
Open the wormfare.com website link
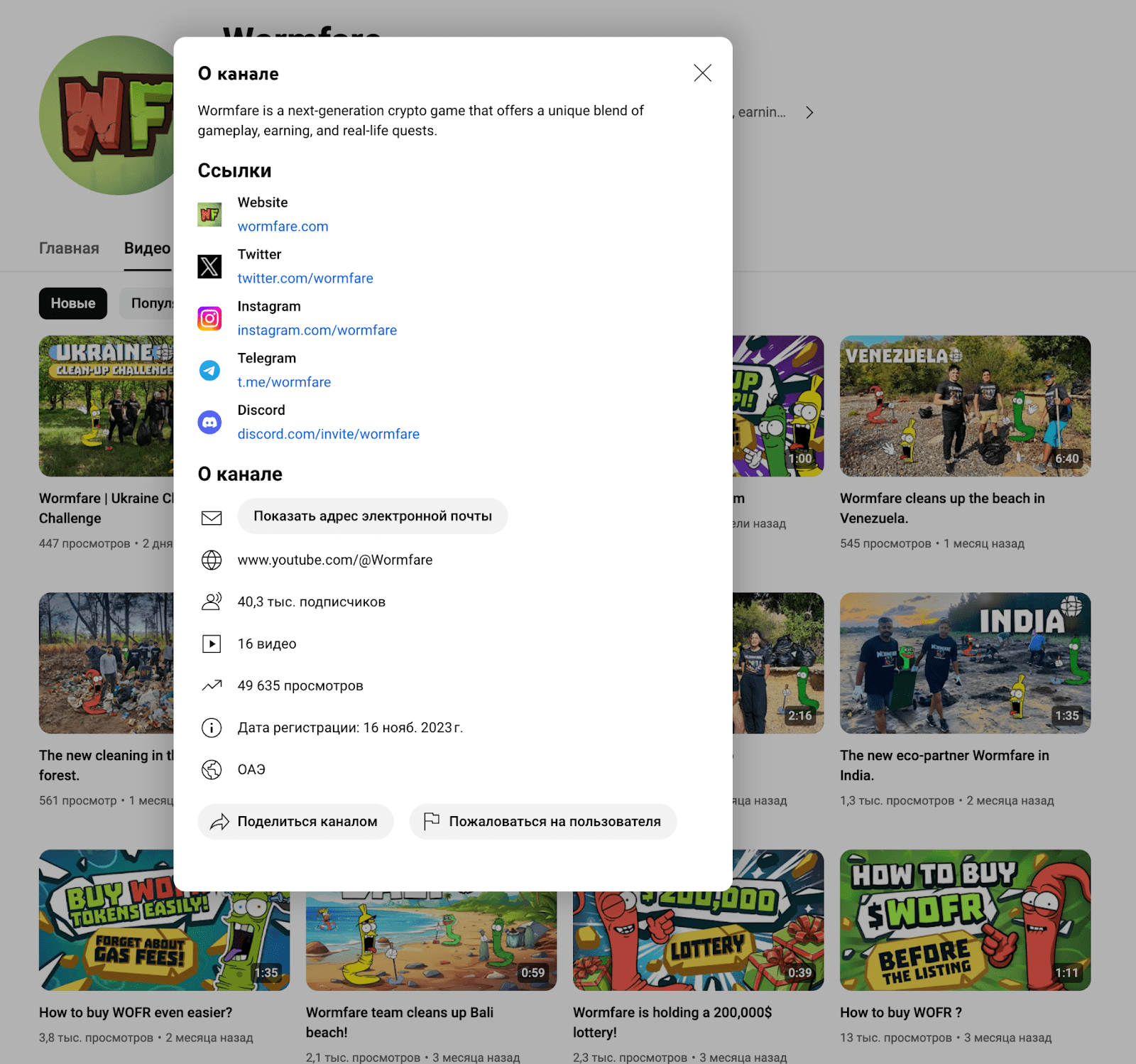(283, 227)
